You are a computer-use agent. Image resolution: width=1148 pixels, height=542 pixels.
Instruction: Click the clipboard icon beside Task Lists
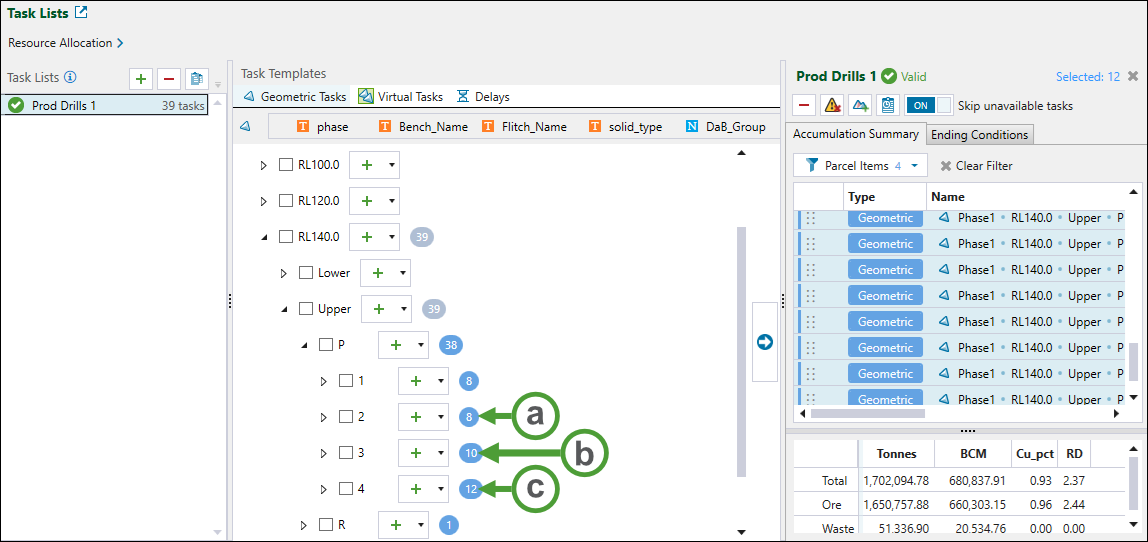click(x=196, y=78)
